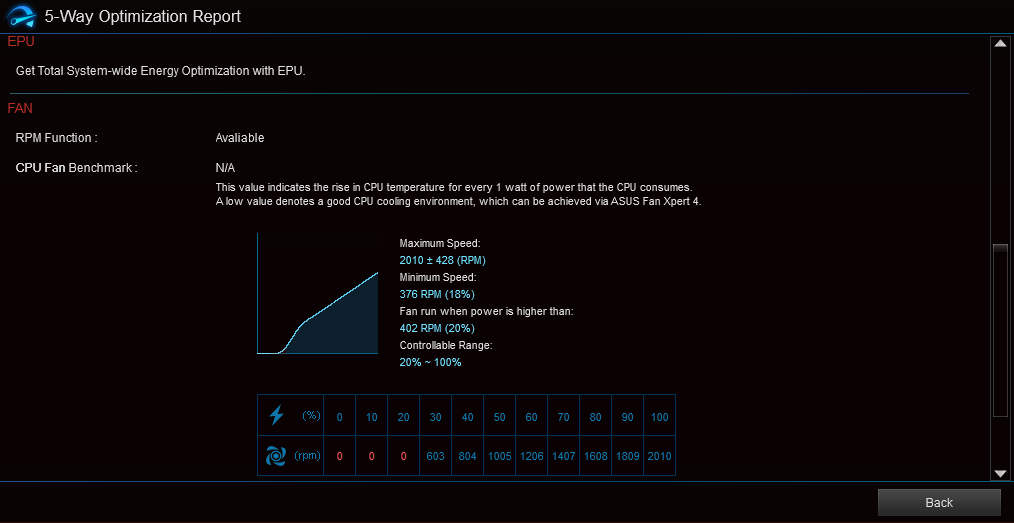The width and height of the screenshot is (1014, 523).
Task: Click the 1206 rpm table cell
Action: (532, 456)
